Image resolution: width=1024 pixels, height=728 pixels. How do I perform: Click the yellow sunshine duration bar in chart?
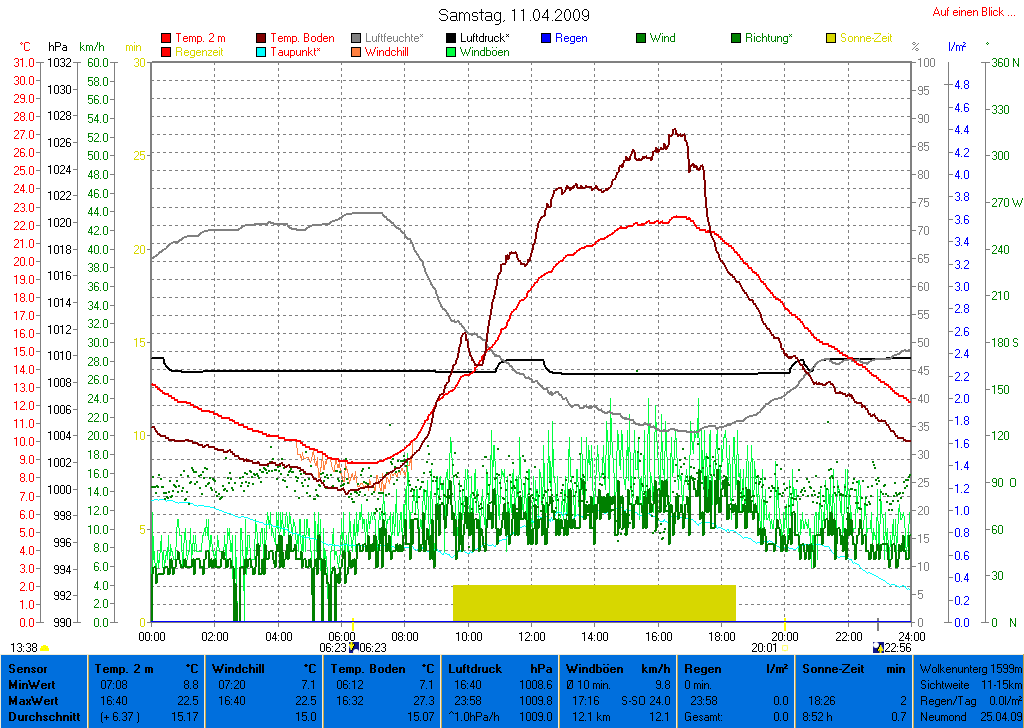594,603
